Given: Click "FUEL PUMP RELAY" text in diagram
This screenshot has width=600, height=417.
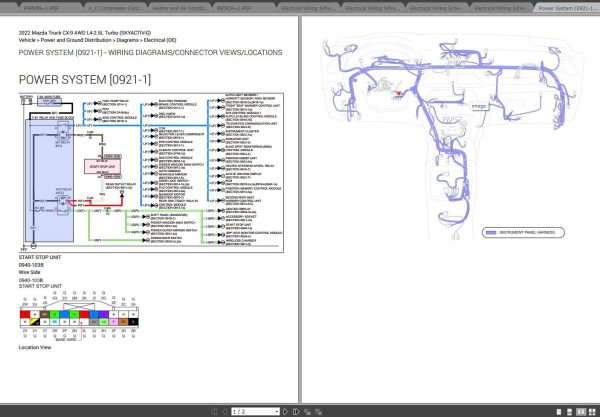Looking at the screenshot, I should tap(115, 101).
